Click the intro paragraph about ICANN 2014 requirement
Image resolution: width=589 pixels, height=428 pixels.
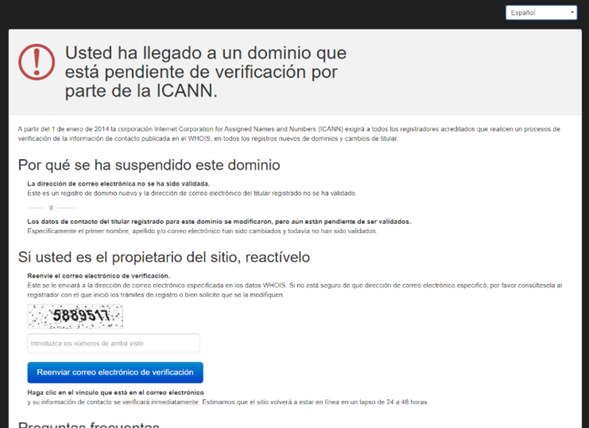click(x=289, y=134)
